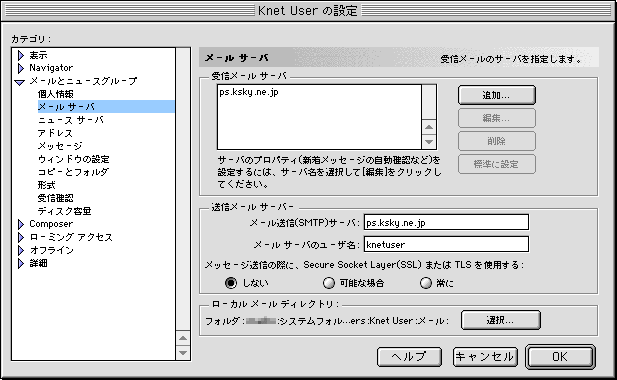Viewport: 617px width, 380px height.
Task: Open アドレス settings
Action: [55, 133]
